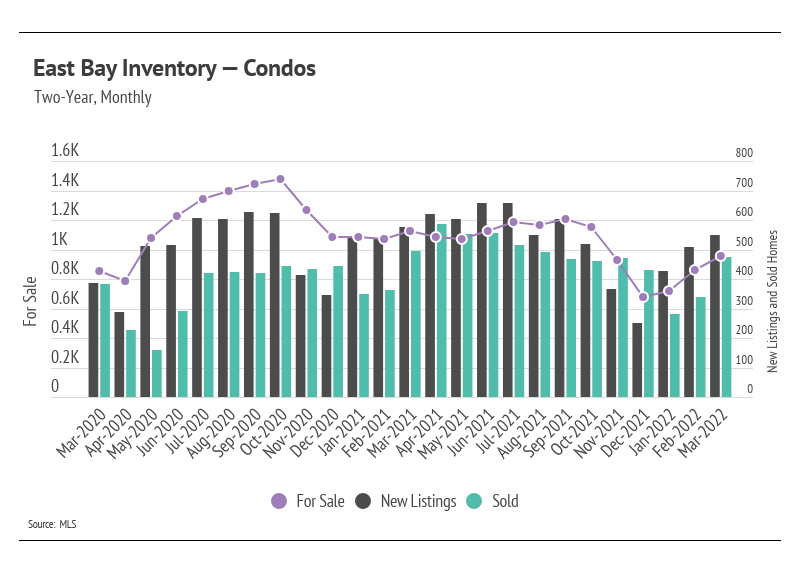Select the Oct-2020 For Sale peak point
Screen dimensions: 799x575
(280, 179)
